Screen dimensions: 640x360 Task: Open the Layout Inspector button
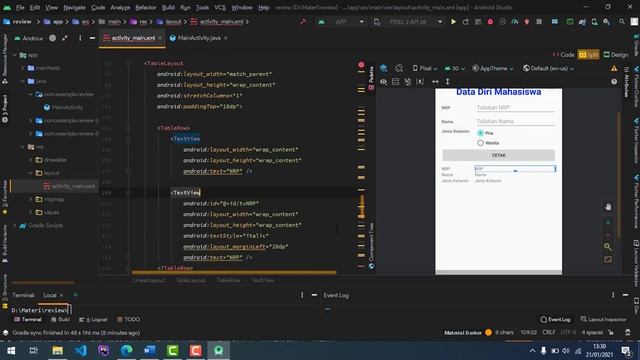point(603,319)
